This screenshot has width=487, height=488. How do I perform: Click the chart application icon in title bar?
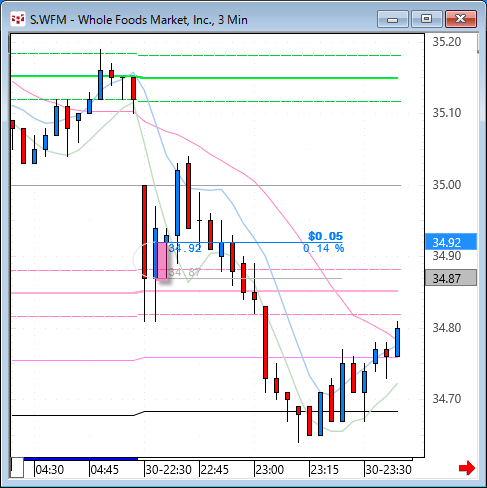pos(18,19)
